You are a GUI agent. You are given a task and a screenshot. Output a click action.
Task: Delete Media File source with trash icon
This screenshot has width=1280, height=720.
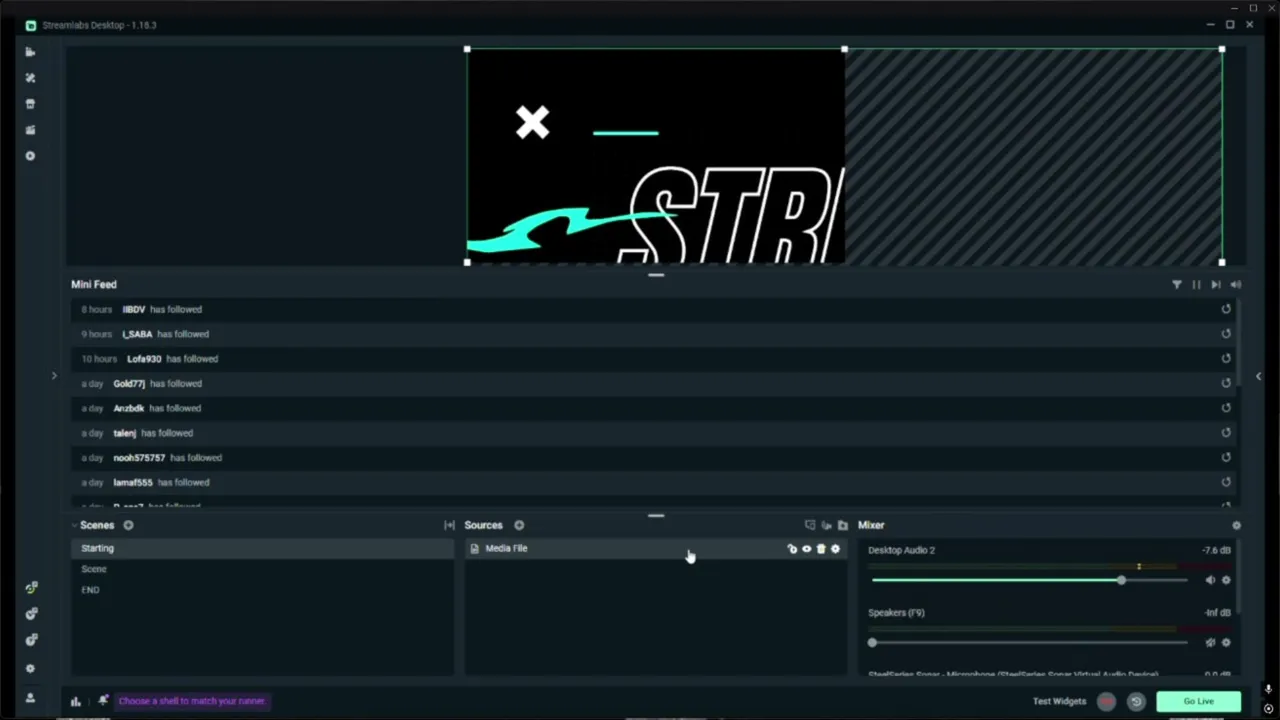click(x=821, y=549)
